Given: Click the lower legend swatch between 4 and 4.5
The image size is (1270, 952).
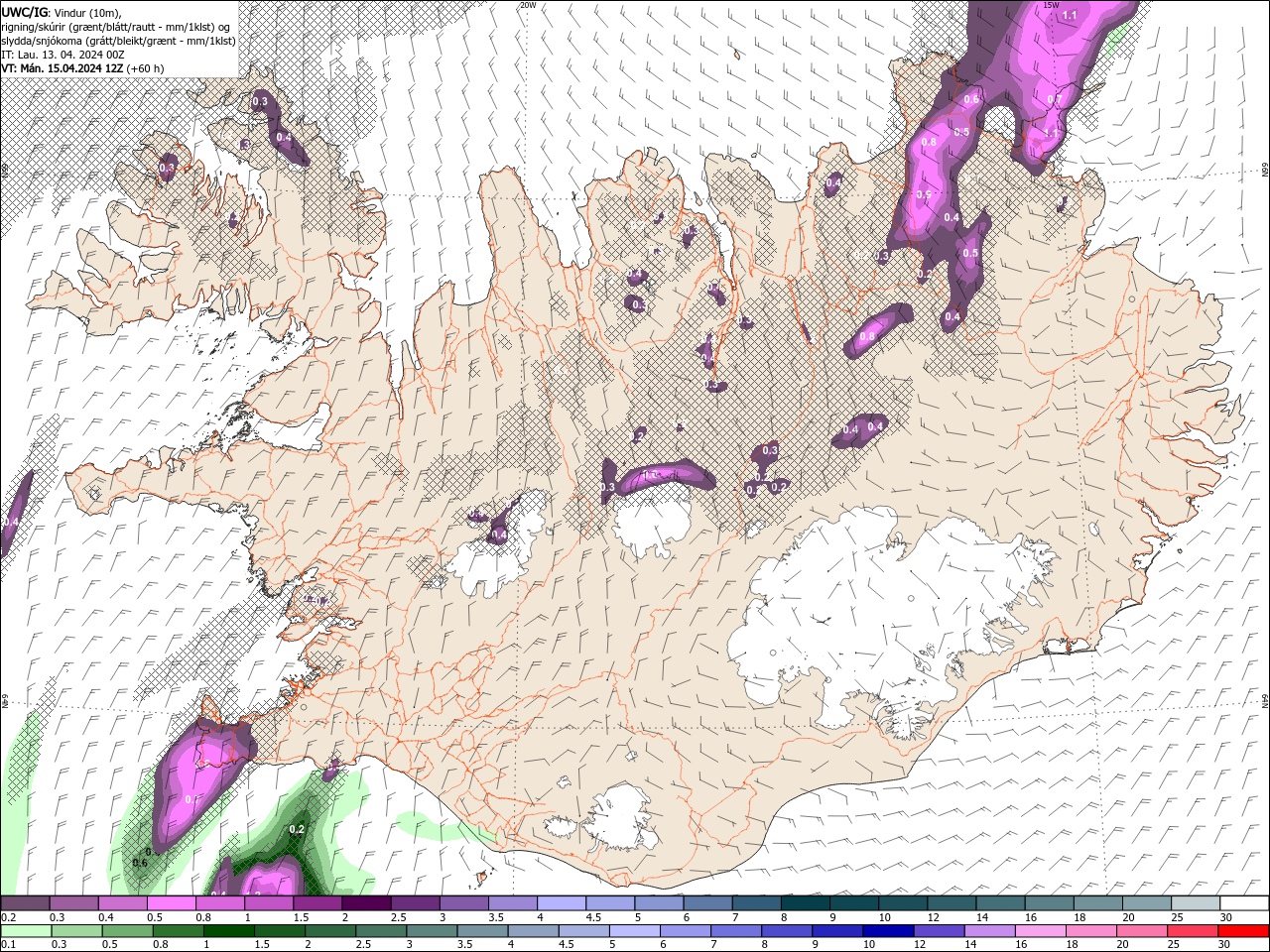Looking at the screenshot, I should [x=533, y=931].
